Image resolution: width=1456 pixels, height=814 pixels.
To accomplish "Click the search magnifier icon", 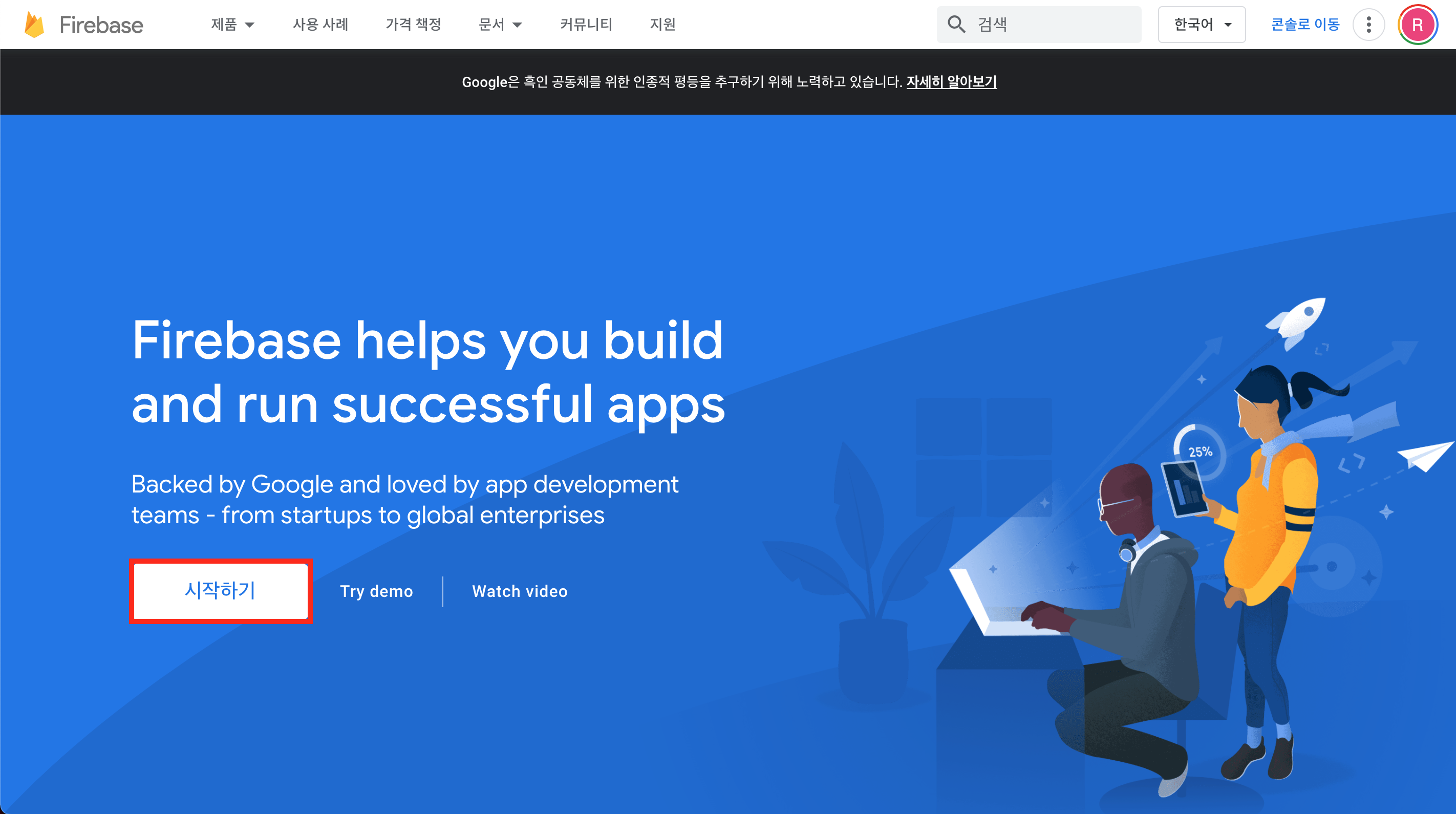I will pyautogui.click(x=956, y=24).
